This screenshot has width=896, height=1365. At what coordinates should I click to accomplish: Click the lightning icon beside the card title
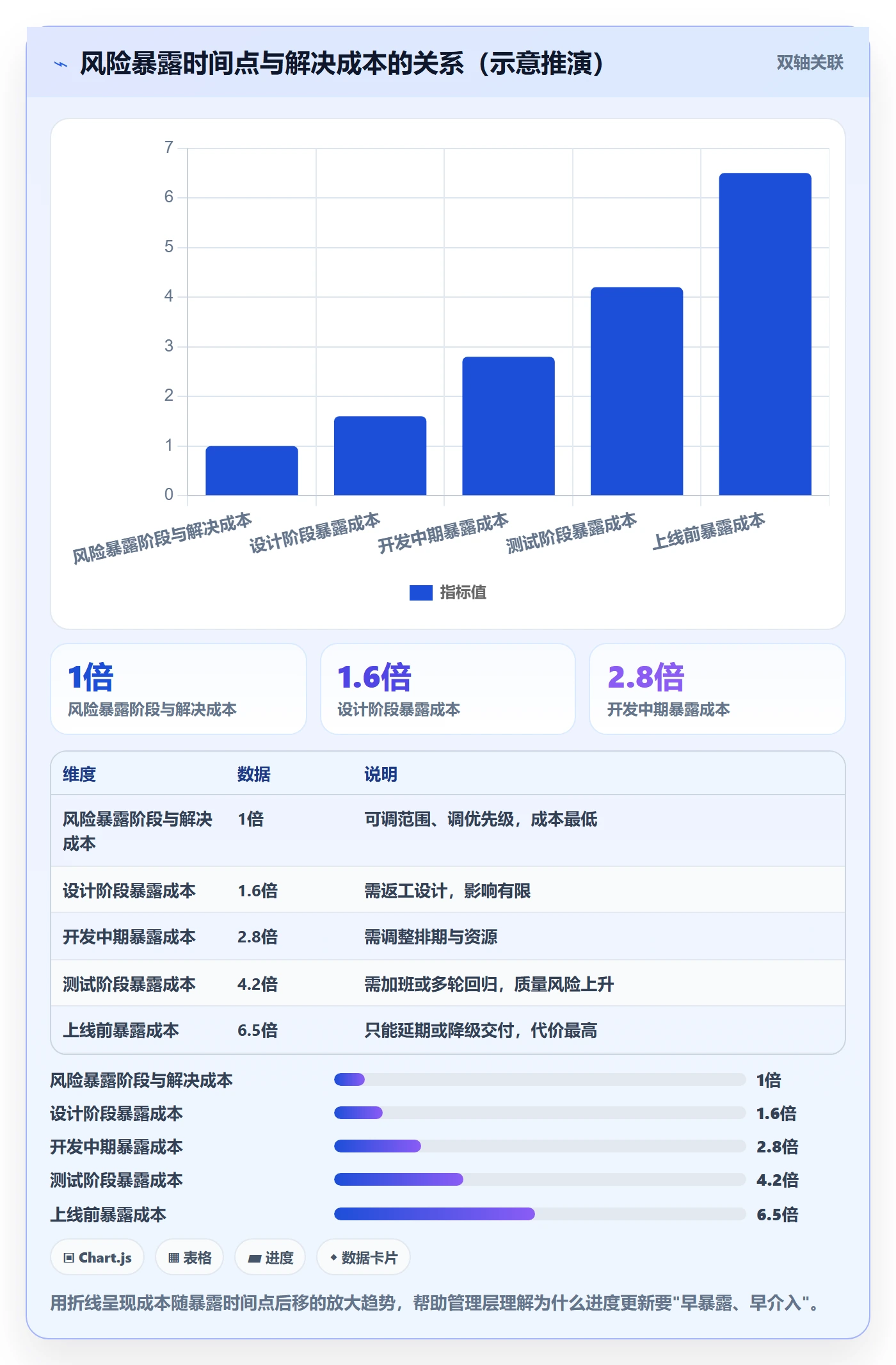61,64
